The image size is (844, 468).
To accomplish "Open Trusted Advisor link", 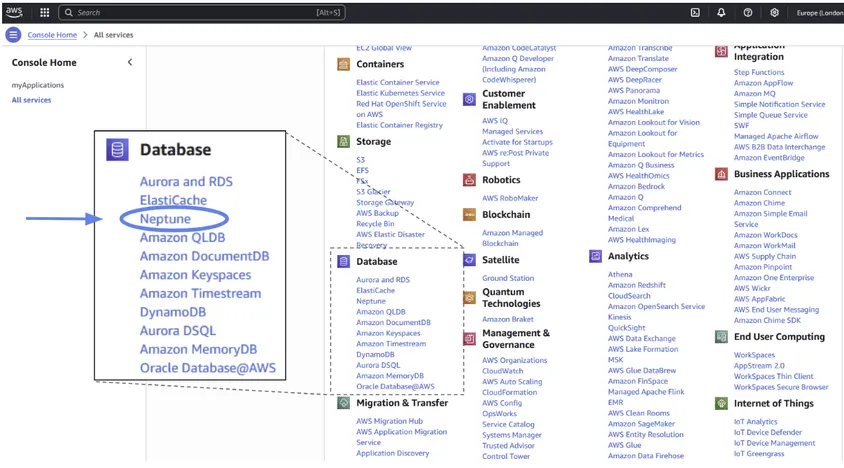I will (x=508, y=446).
